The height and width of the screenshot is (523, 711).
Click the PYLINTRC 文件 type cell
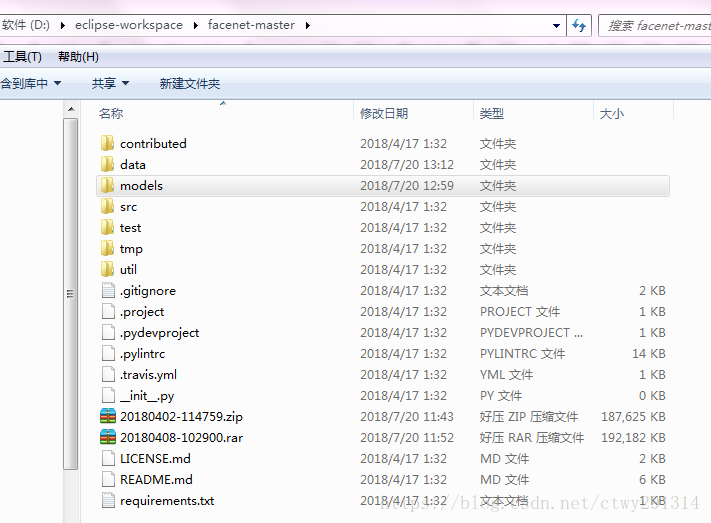tap(522, 353)
